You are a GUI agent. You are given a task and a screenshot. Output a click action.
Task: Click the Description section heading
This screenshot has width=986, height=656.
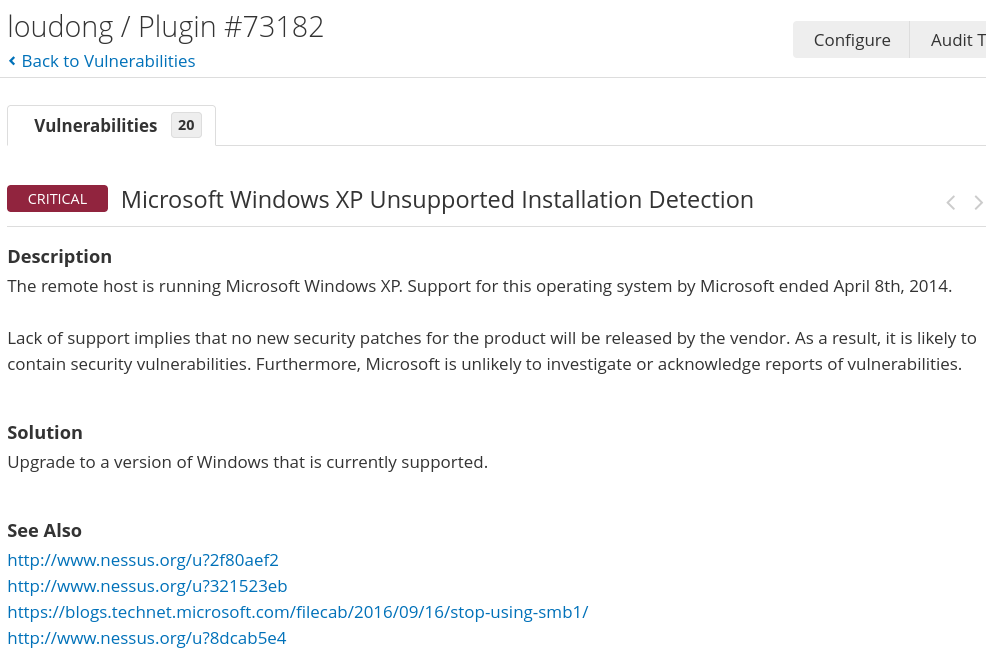(x=59, y=257)
